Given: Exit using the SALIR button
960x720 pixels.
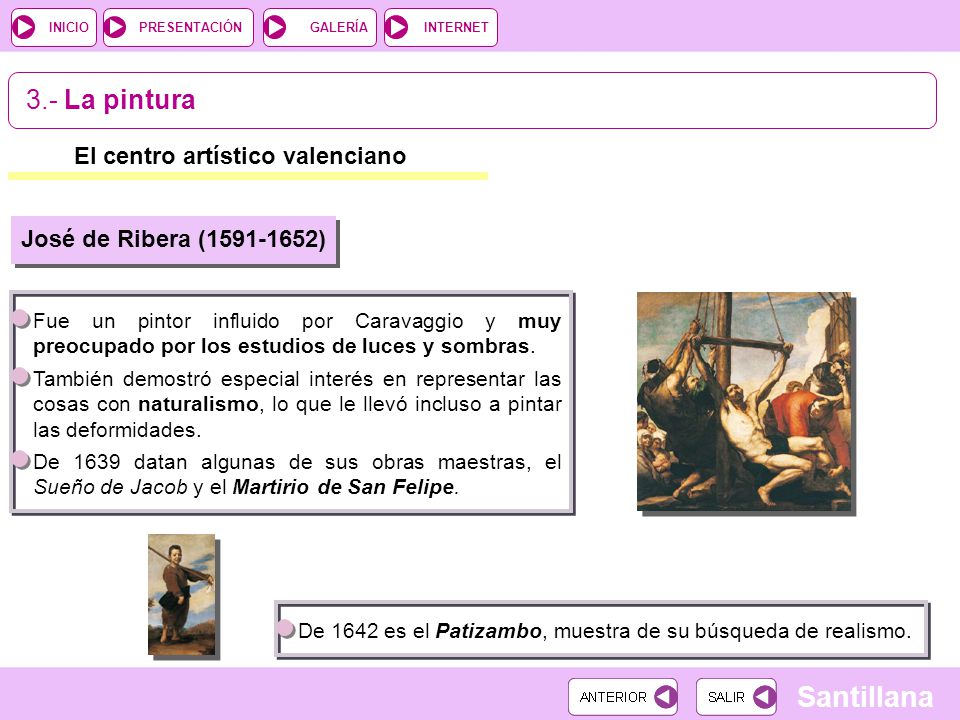Looking at the screenshot, I should click(736, 697).
